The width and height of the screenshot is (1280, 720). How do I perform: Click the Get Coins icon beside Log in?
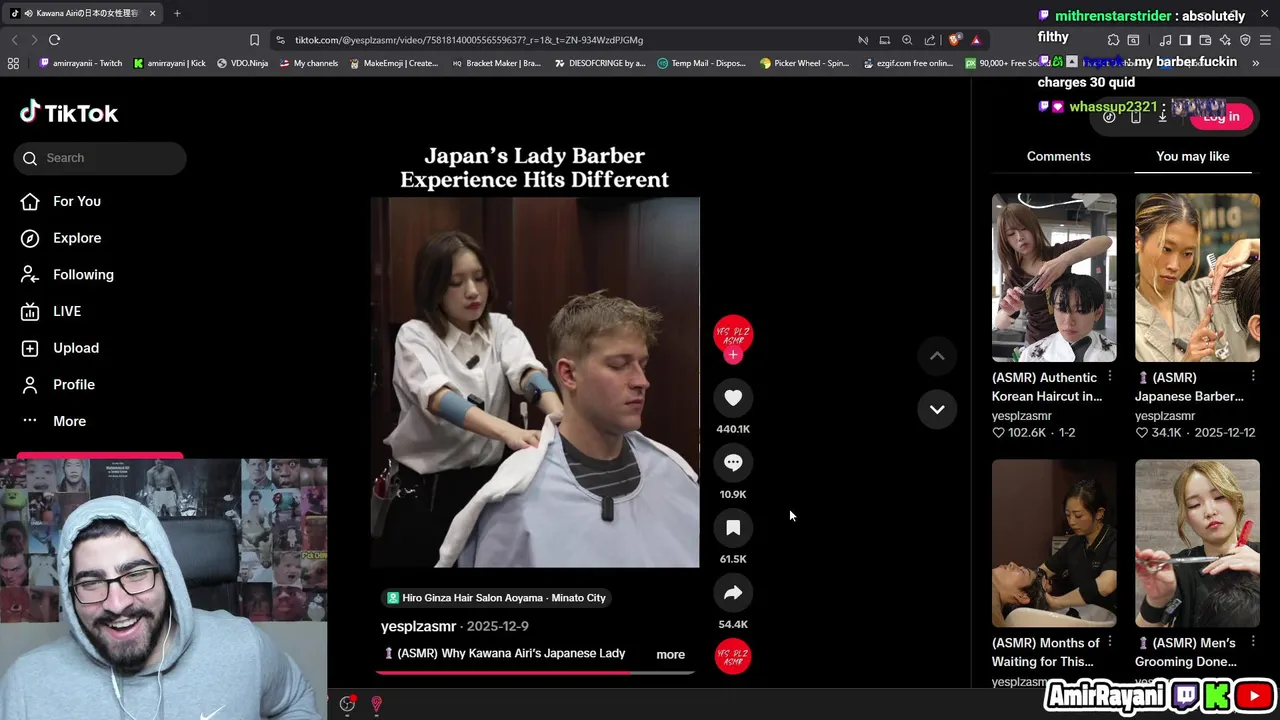tap(1109, 116)
